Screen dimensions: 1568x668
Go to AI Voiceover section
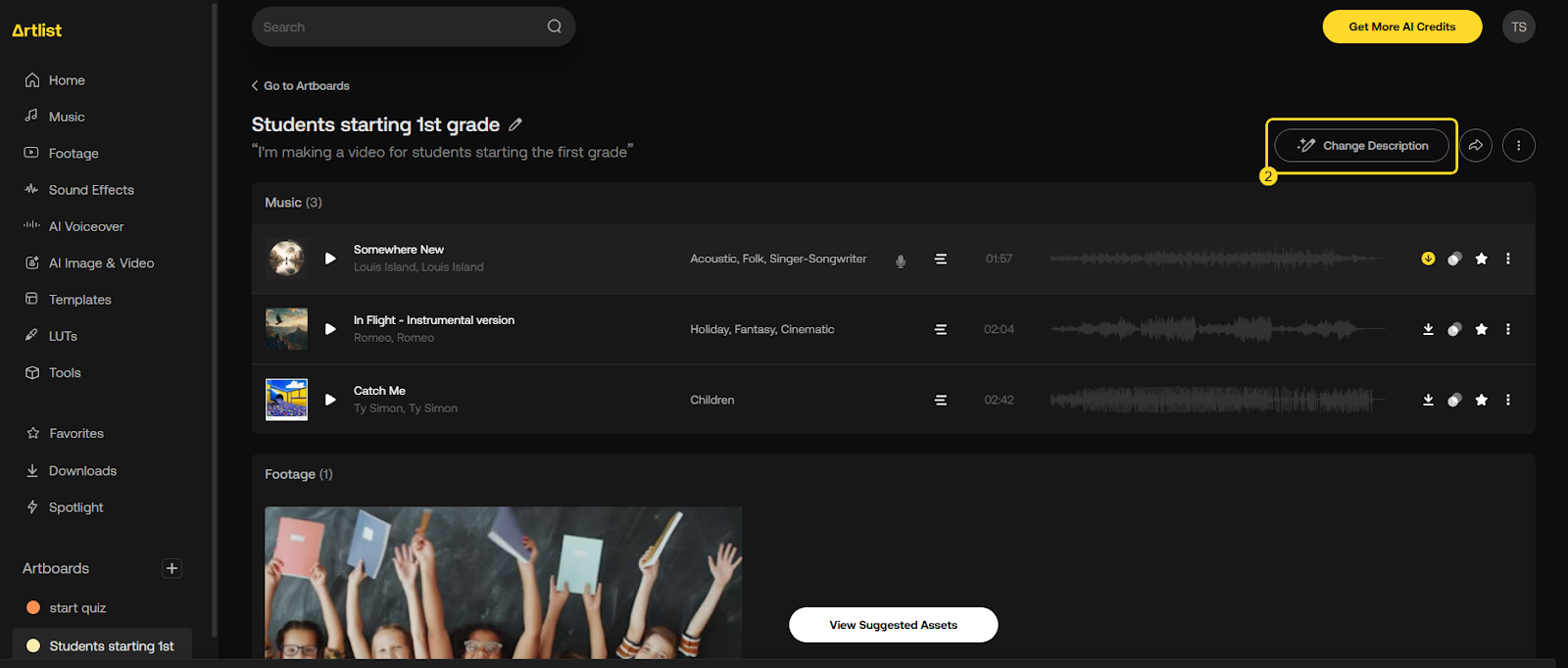tap(86, 226)
